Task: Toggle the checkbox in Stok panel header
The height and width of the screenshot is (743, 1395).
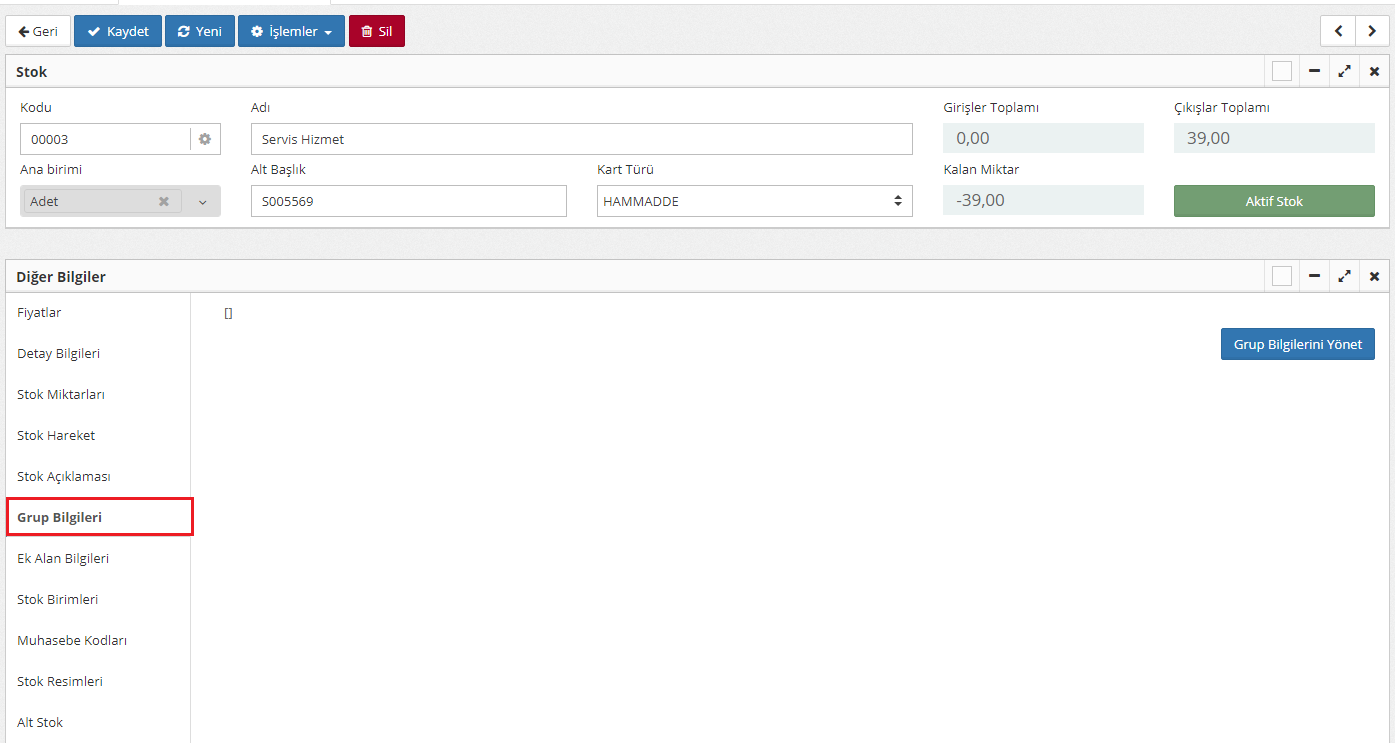Action: point(1282,72)
